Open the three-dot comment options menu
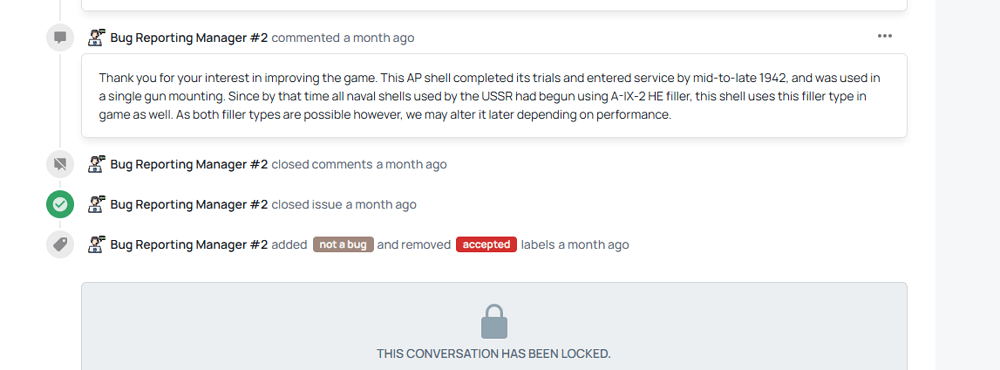 click(885, 36)
